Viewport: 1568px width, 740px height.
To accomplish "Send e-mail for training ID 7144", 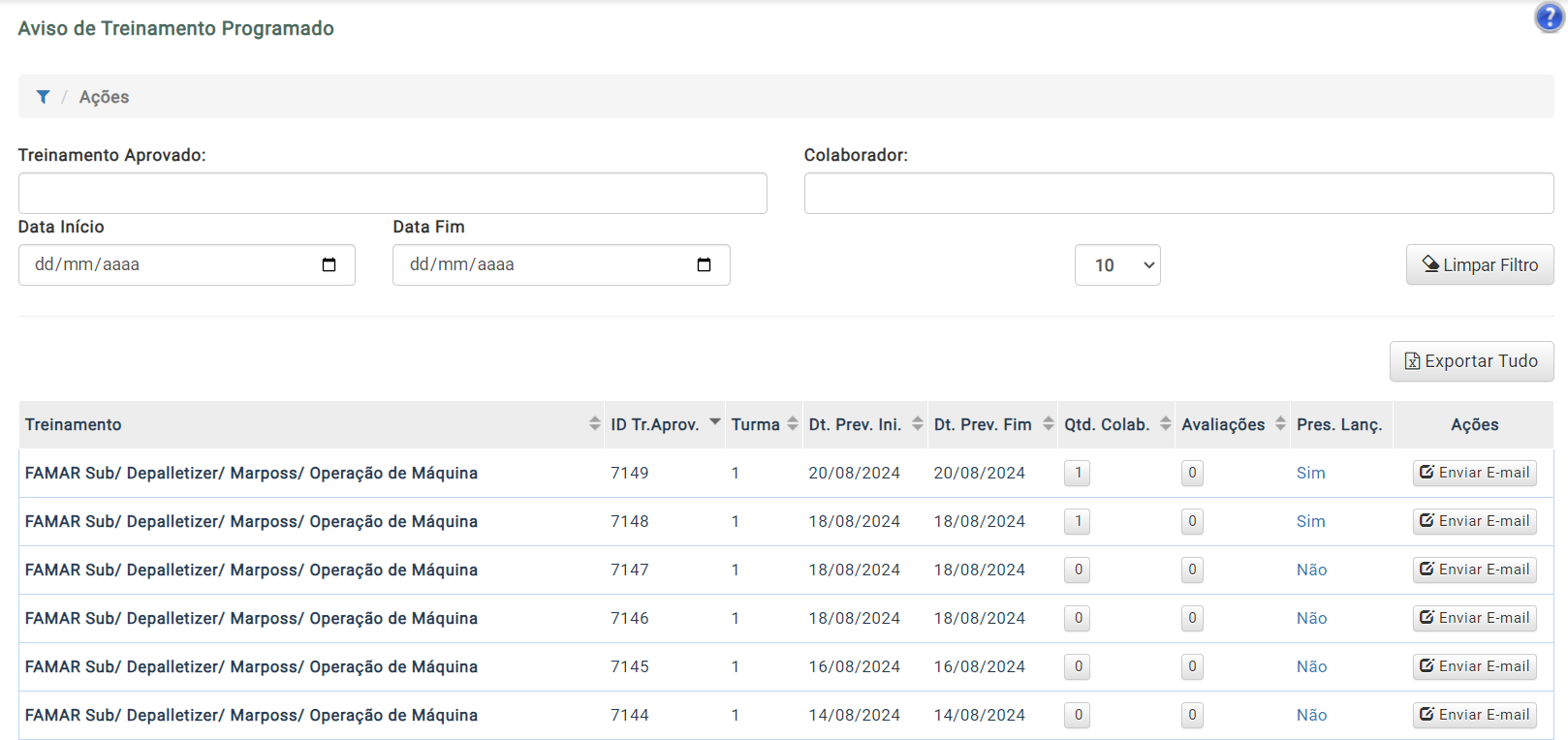I will click(x=1474, y=715).
